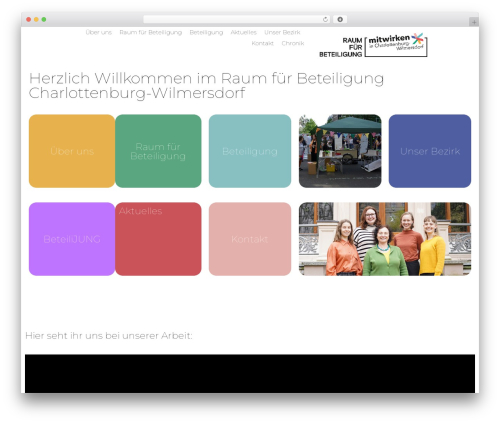Maximize the window with the green button
The width and height of the screenshot is (500, 423).
click(44, 19)
